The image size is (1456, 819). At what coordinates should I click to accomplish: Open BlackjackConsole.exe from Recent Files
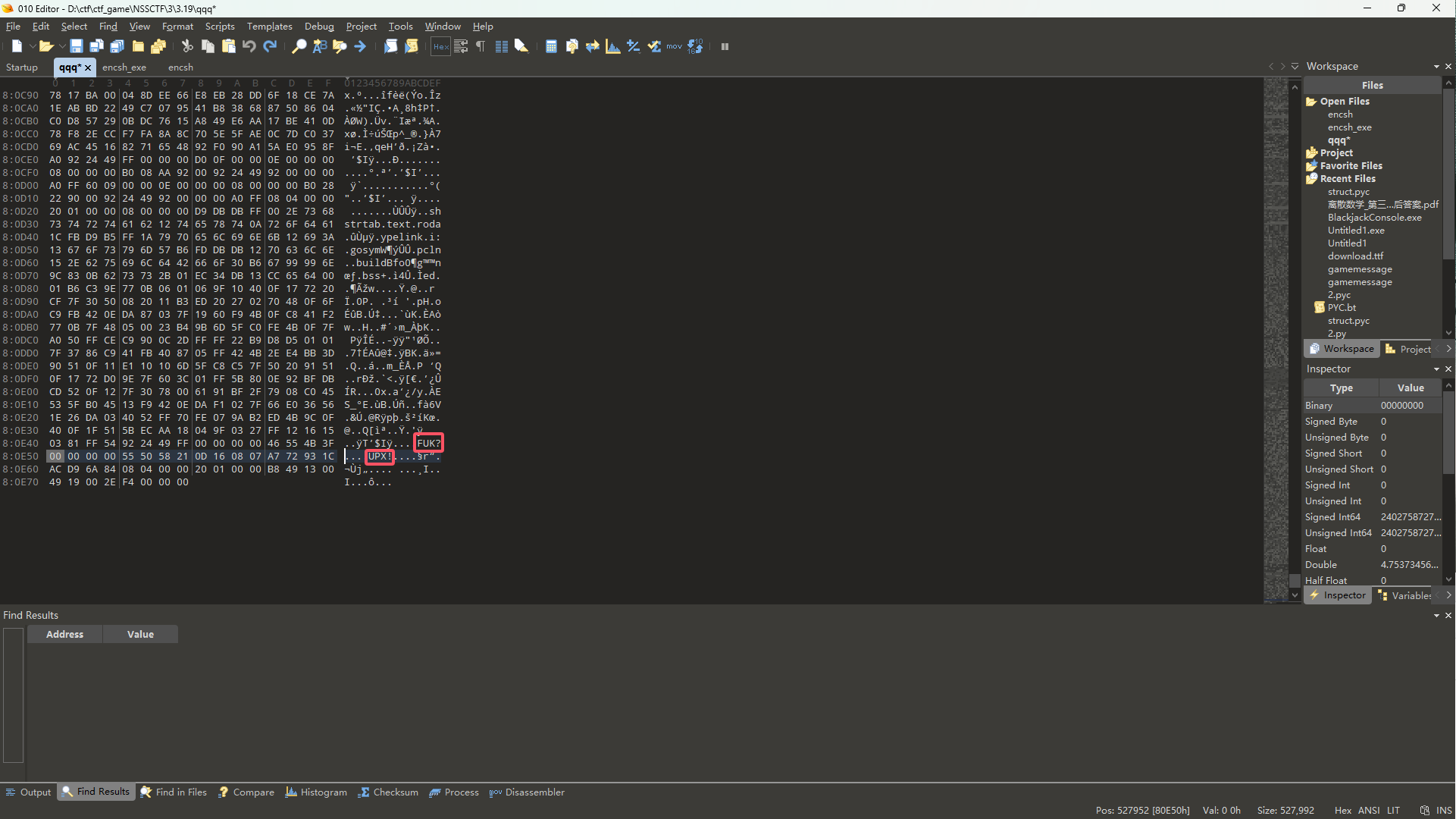pyautogui.click(x=1374, y=218)
